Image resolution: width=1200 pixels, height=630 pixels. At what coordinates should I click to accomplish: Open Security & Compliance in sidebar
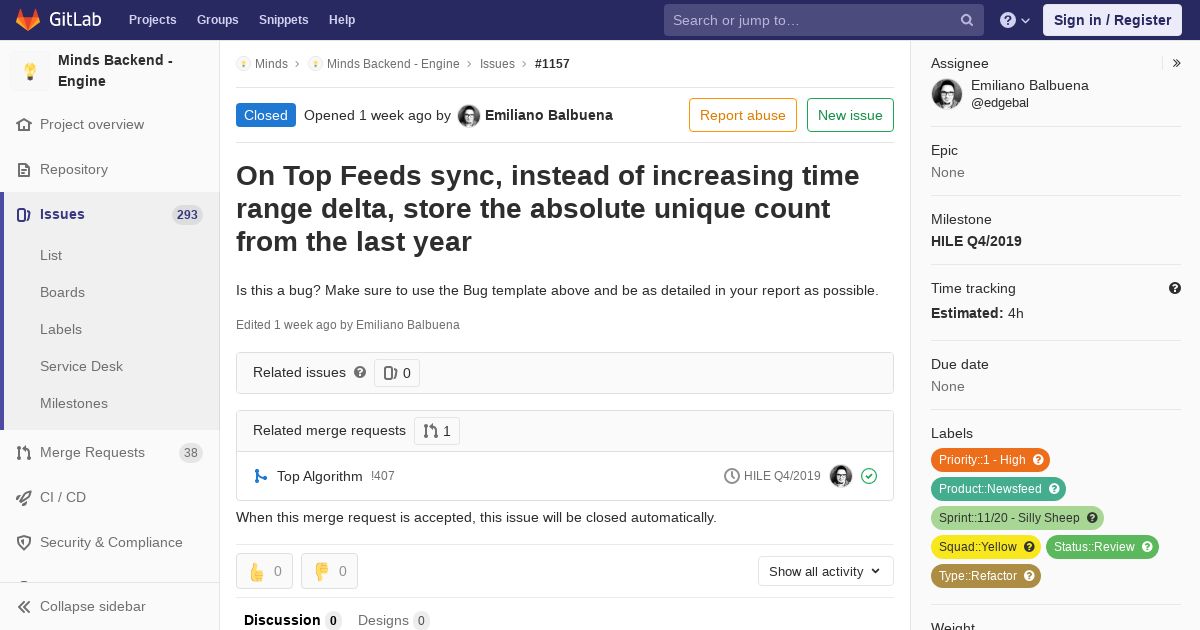tap(110, 542)
